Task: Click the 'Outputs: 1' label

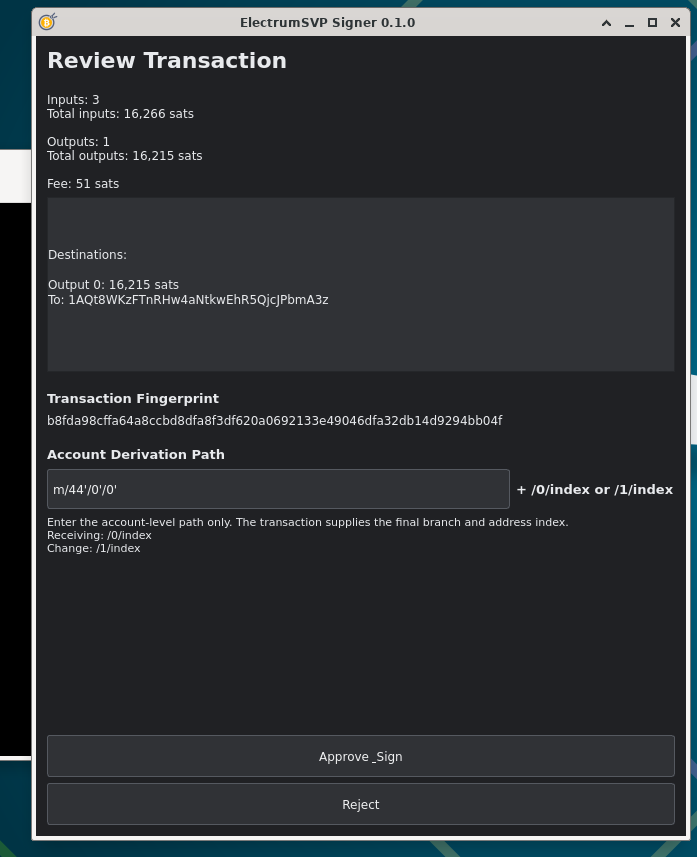Action: [x=78, y=142]
